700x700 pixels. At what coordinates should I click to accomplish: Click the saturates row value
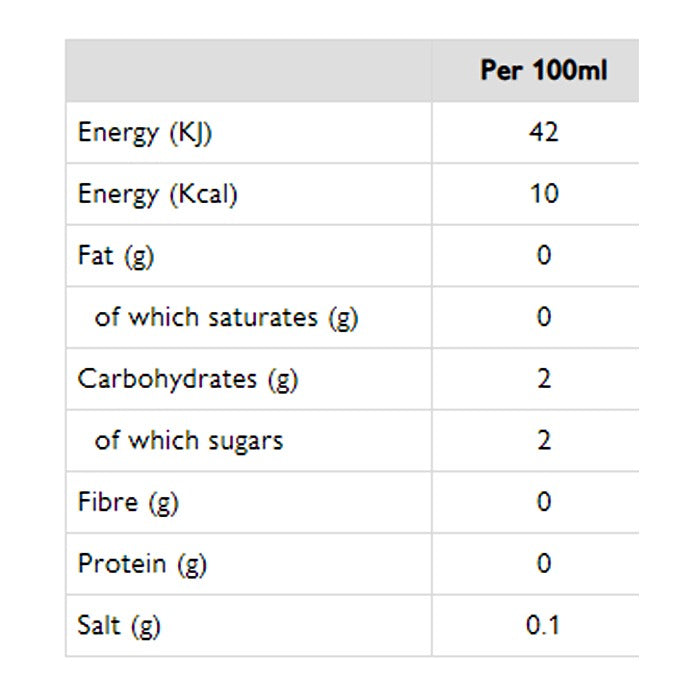tap(543, 318)
